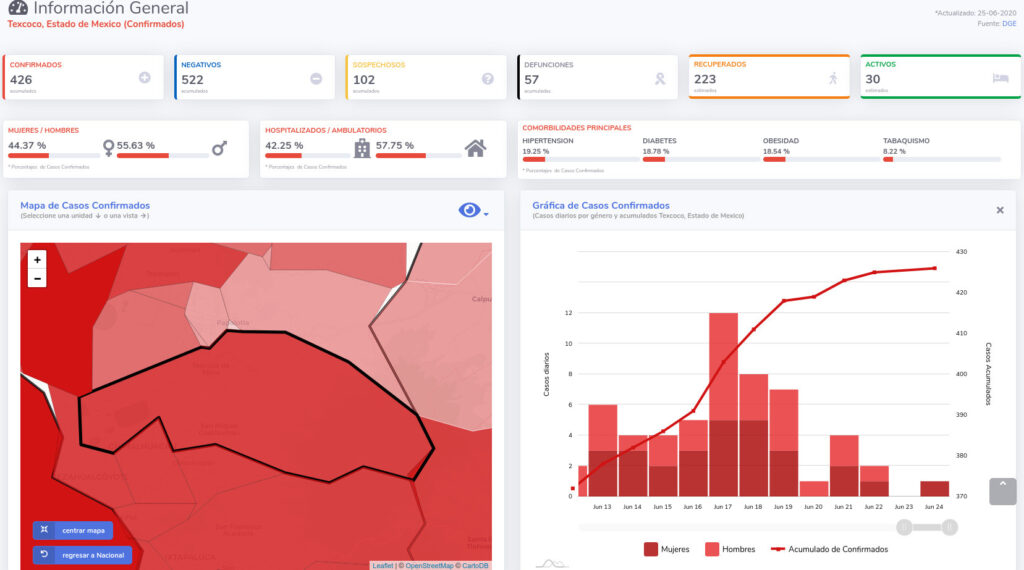This screenshot has width=1024, height=570.
Task: Click the hospital building icon under Hospitalizados
Action: [362, 148]
